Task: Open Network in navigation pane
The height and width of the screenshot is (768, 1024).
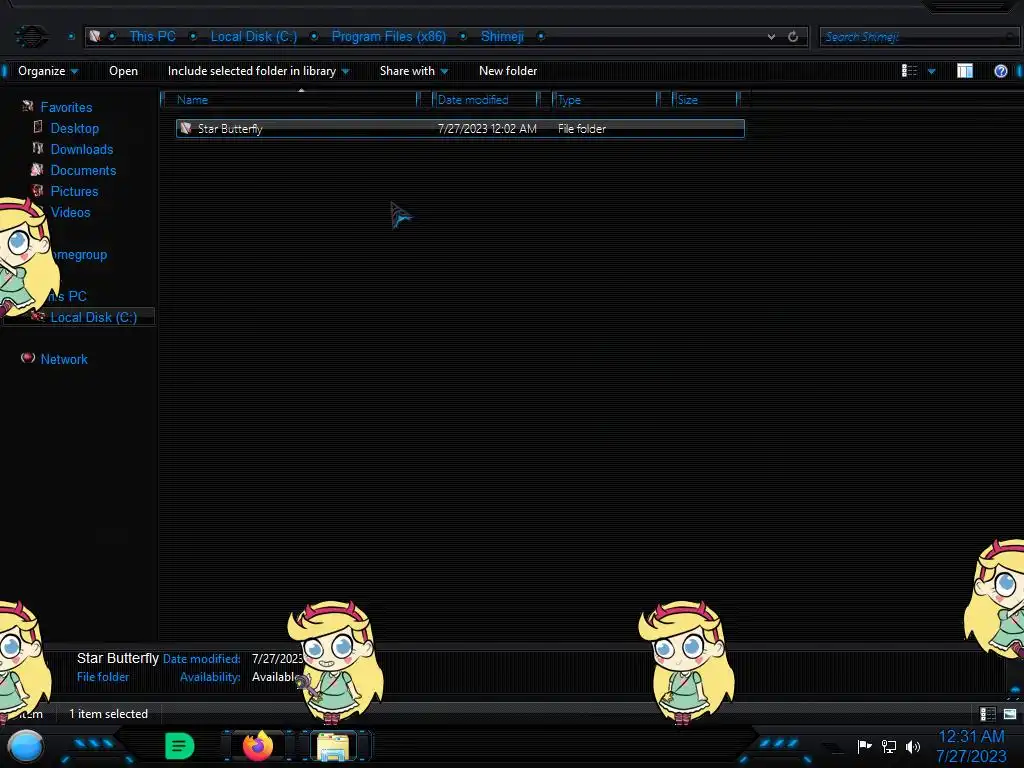Action: (63, 359)
